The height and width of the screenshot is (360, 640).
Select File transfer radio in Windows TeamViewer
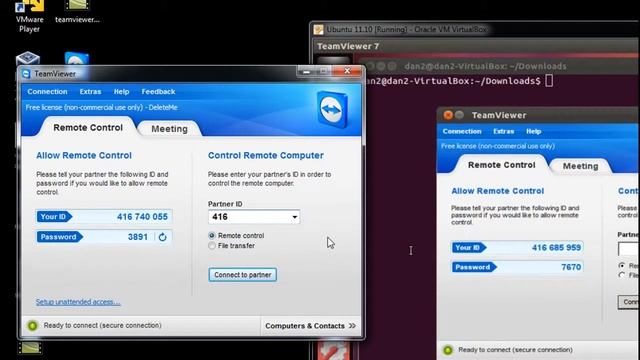click(212, 246)
